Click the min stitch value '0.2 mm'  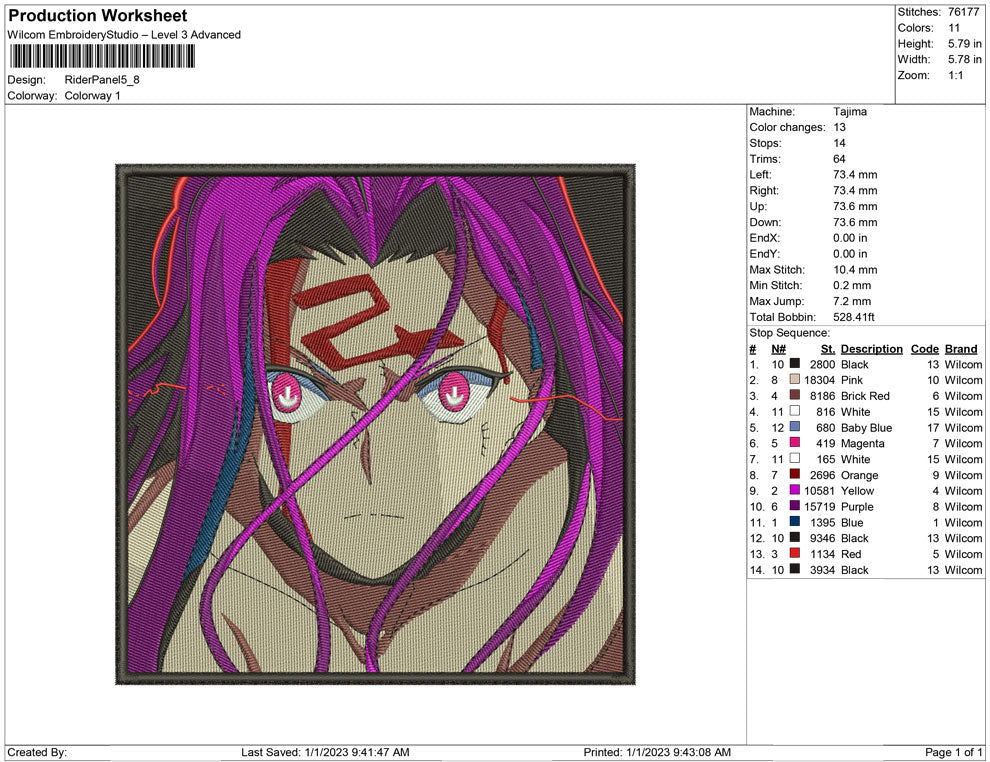tap(852, 285)
